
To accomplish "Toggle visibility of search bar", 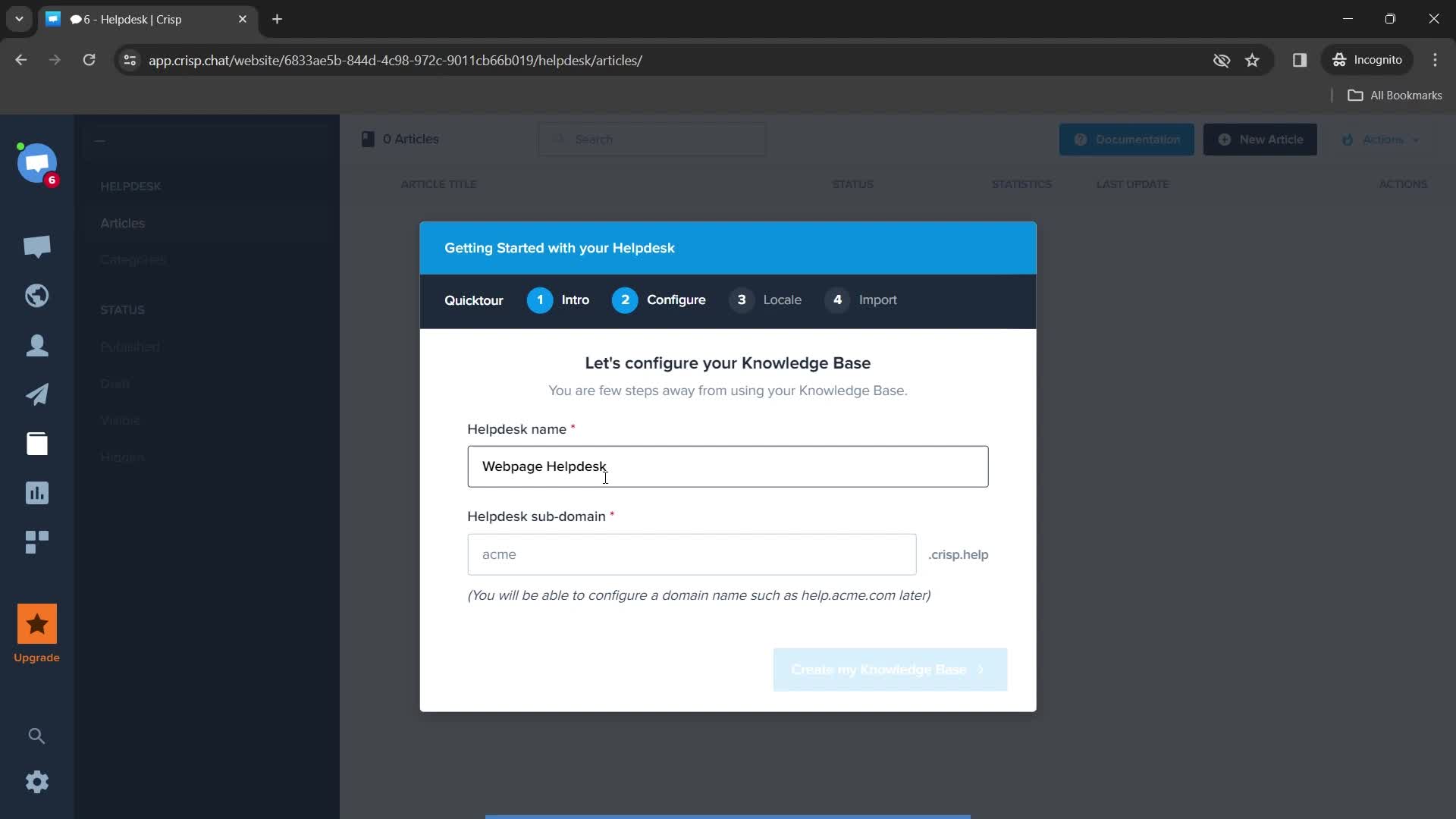I will pyautogui.click(x=37, y=736).
